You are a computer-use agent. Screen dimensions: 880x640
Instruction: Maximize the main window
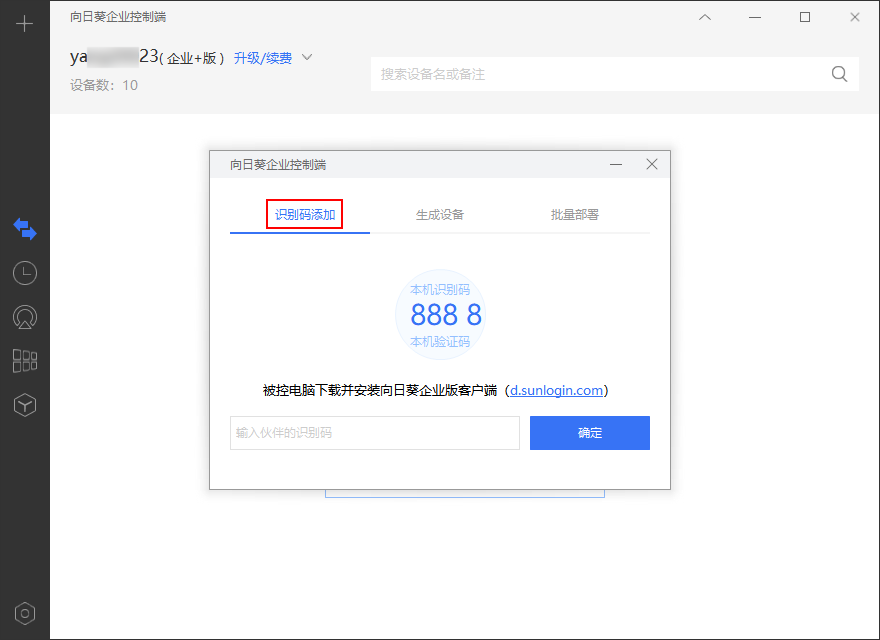[x=805, y=17]
